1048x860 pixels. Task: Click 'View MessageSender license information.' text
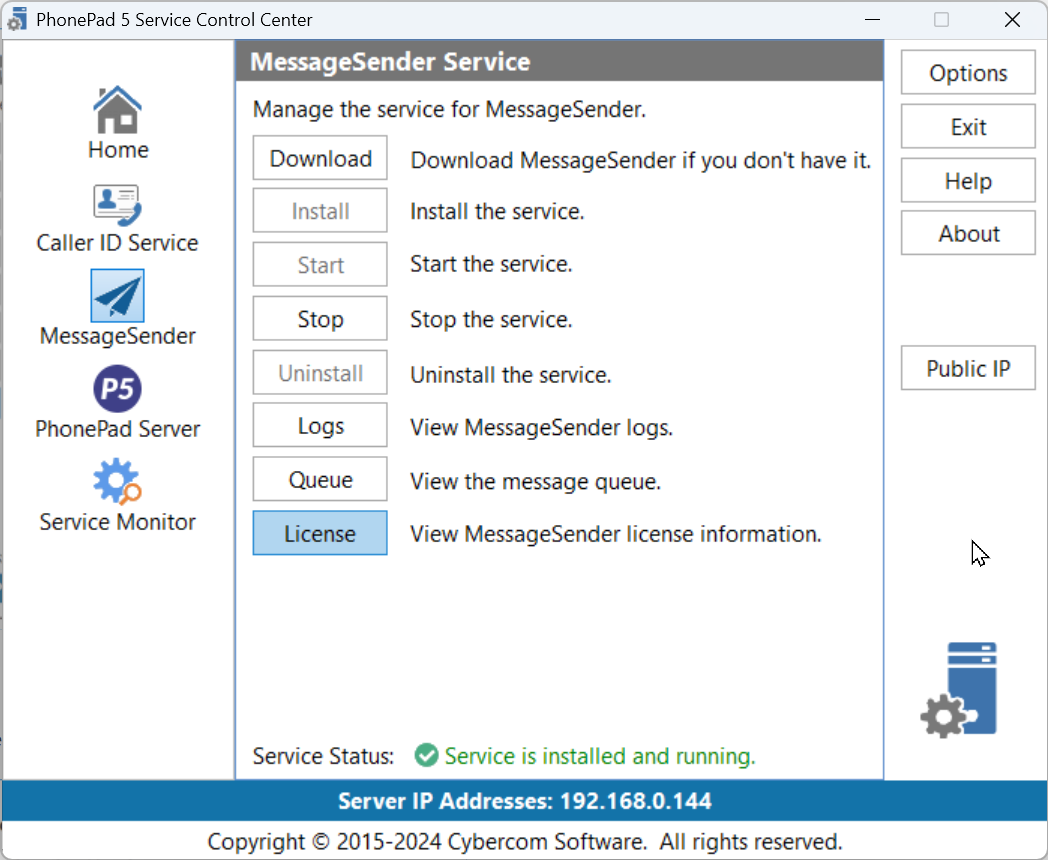[x=616, y=534]
